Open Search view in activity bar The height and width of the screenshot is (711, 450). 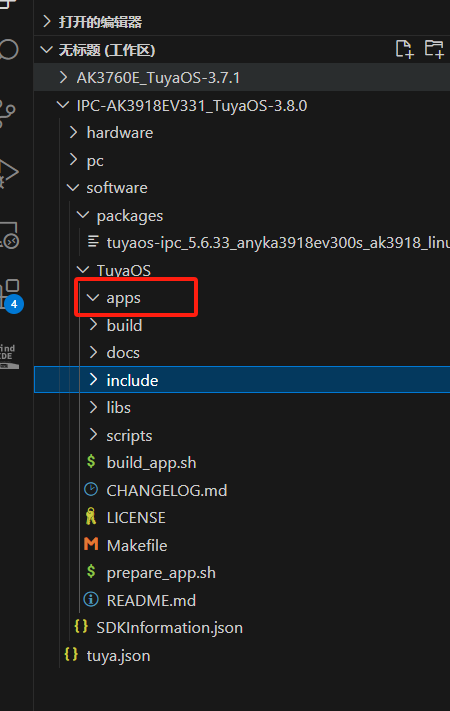click(x=9, y=49)
